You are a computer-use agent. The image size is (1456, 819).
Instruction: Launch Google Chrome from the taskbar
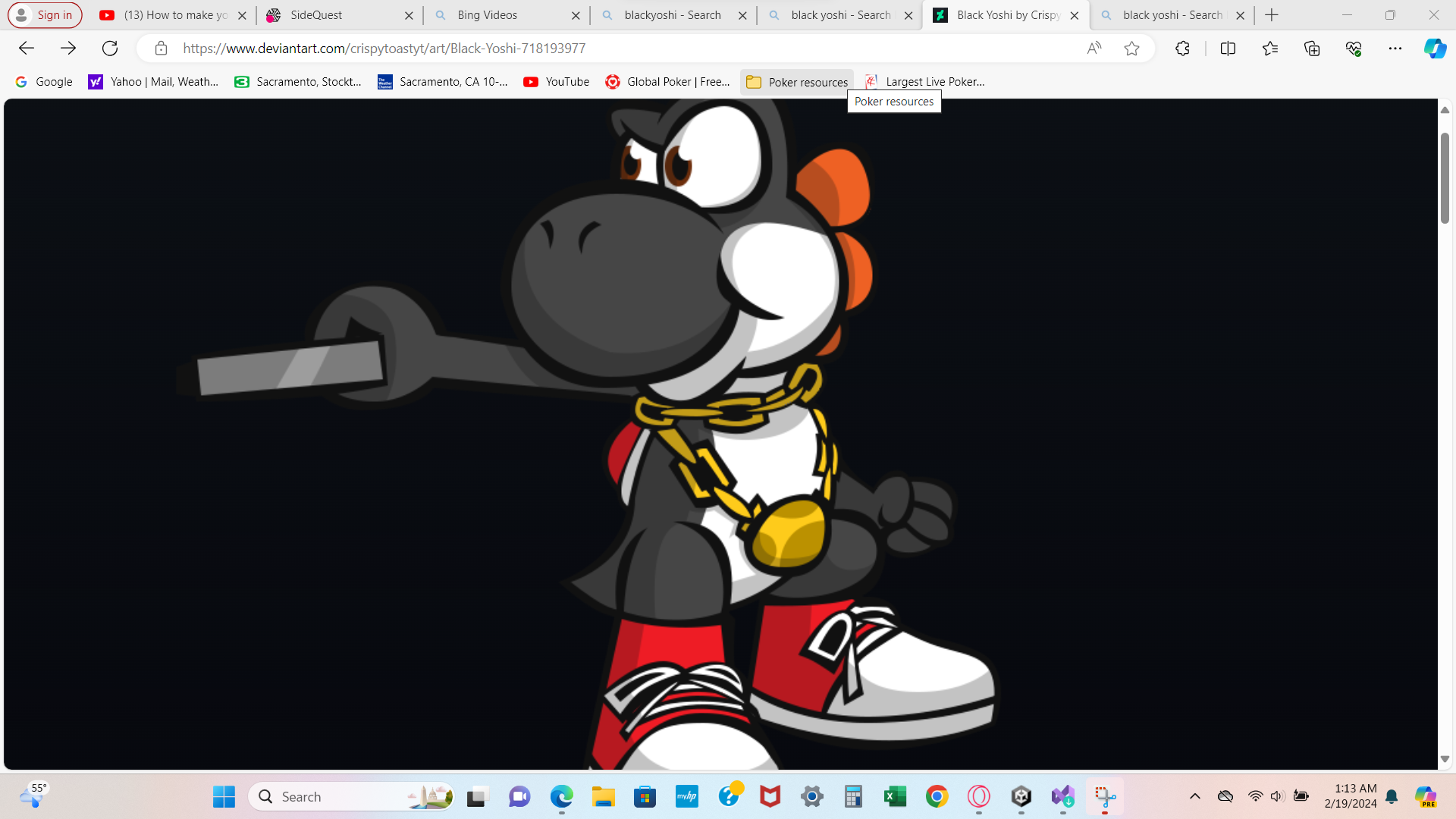[x=937, y=797]
